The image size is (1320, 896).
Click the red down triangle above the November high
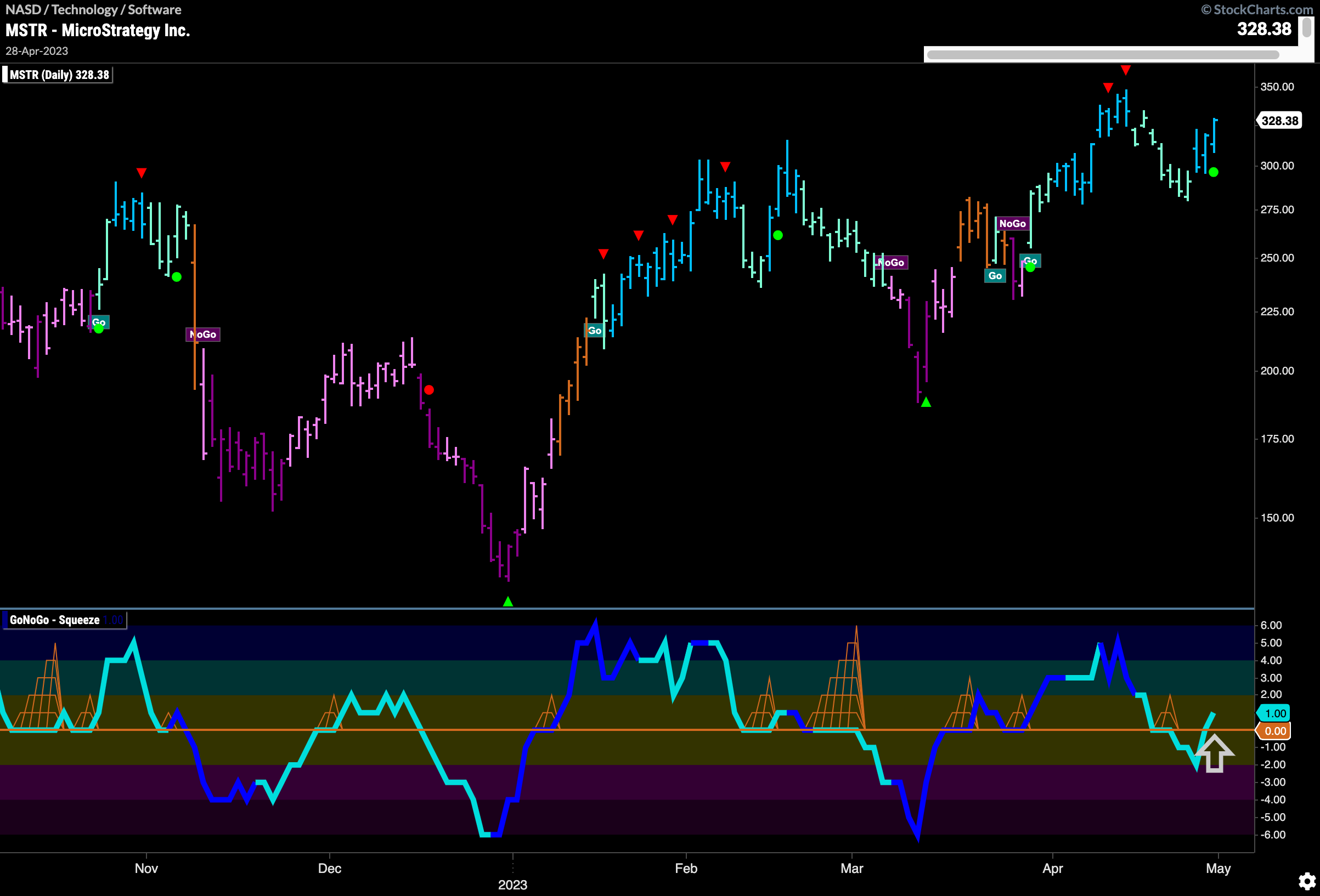point(142,172)
